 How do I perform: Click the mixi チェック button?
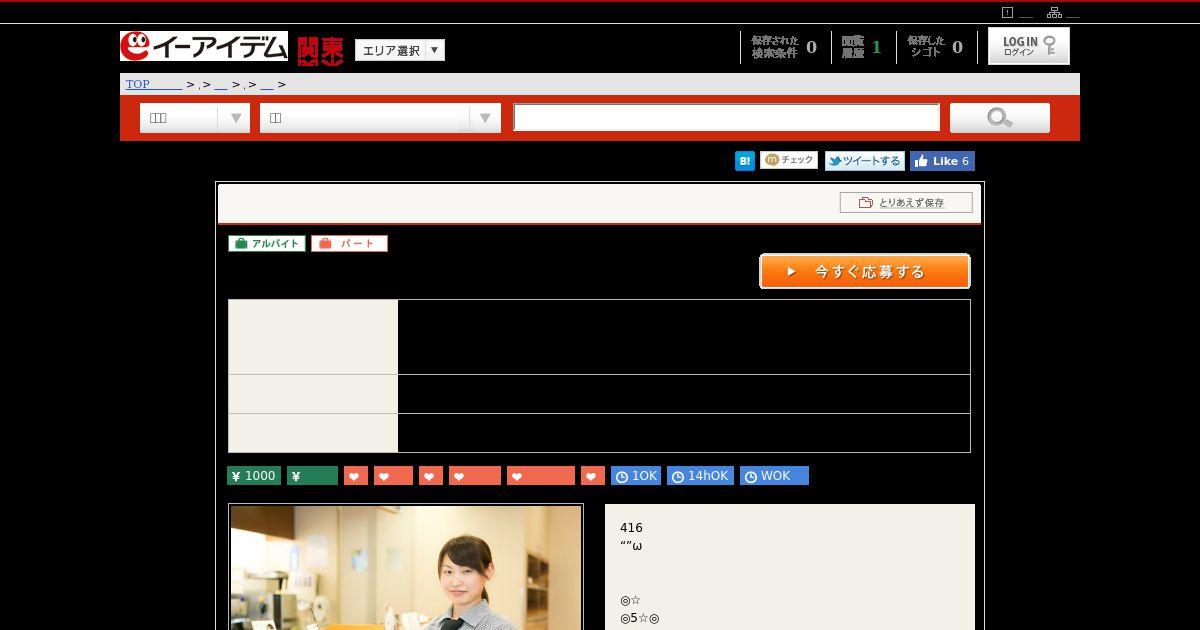pos(789,160)
